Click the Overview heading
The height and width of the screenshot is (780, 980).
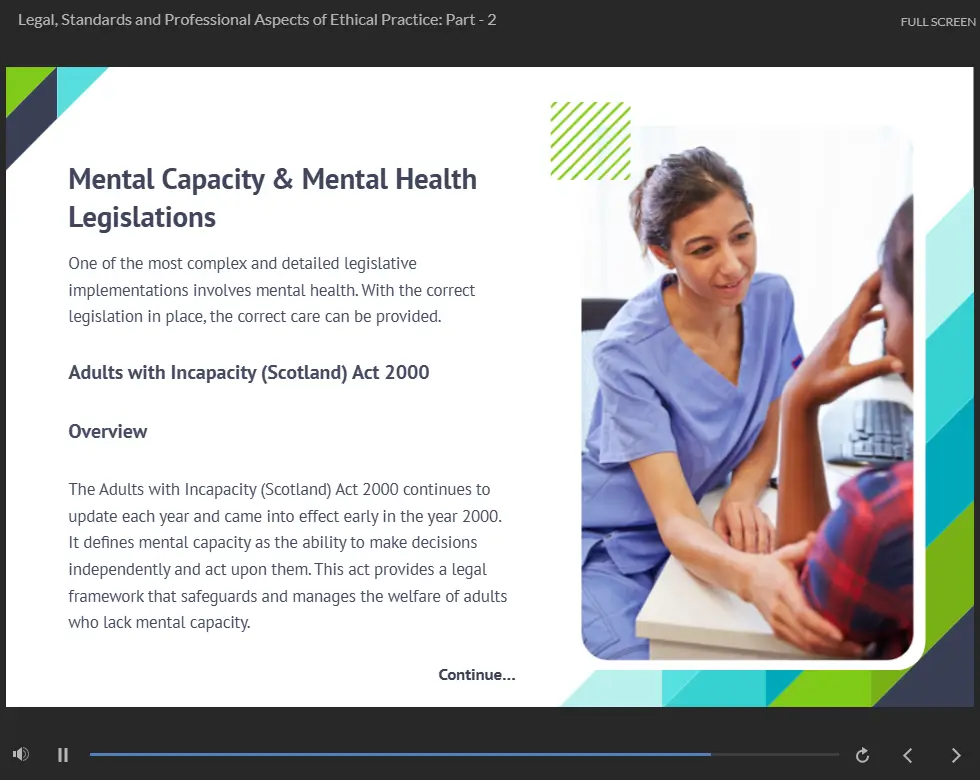coord(108,431)
